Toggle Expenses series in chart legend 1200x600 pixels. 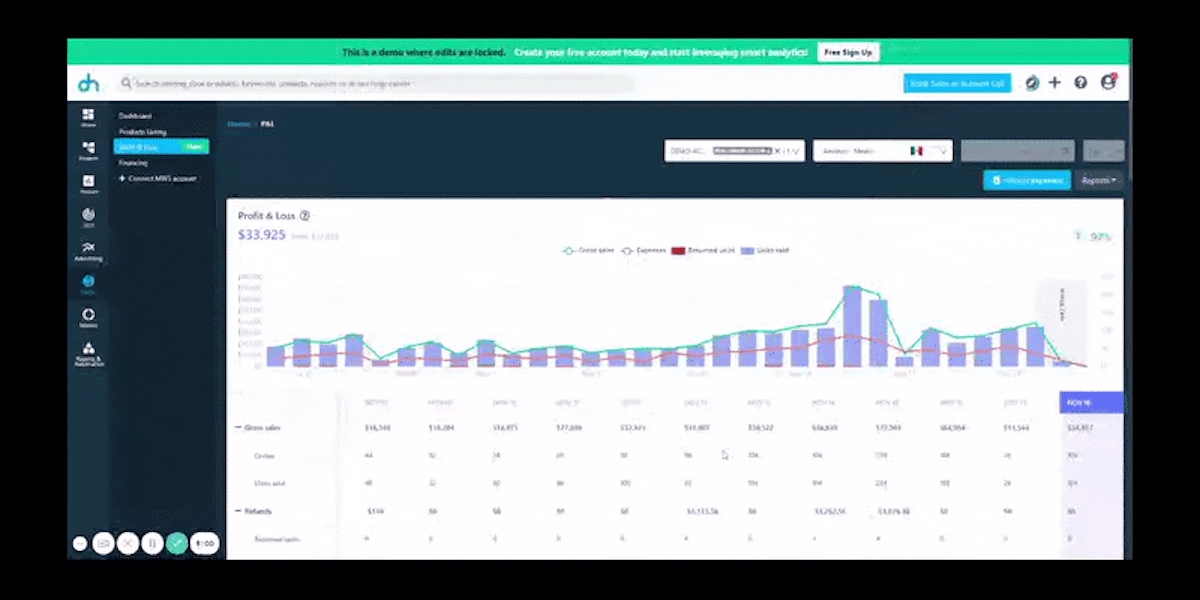point(645,250)
